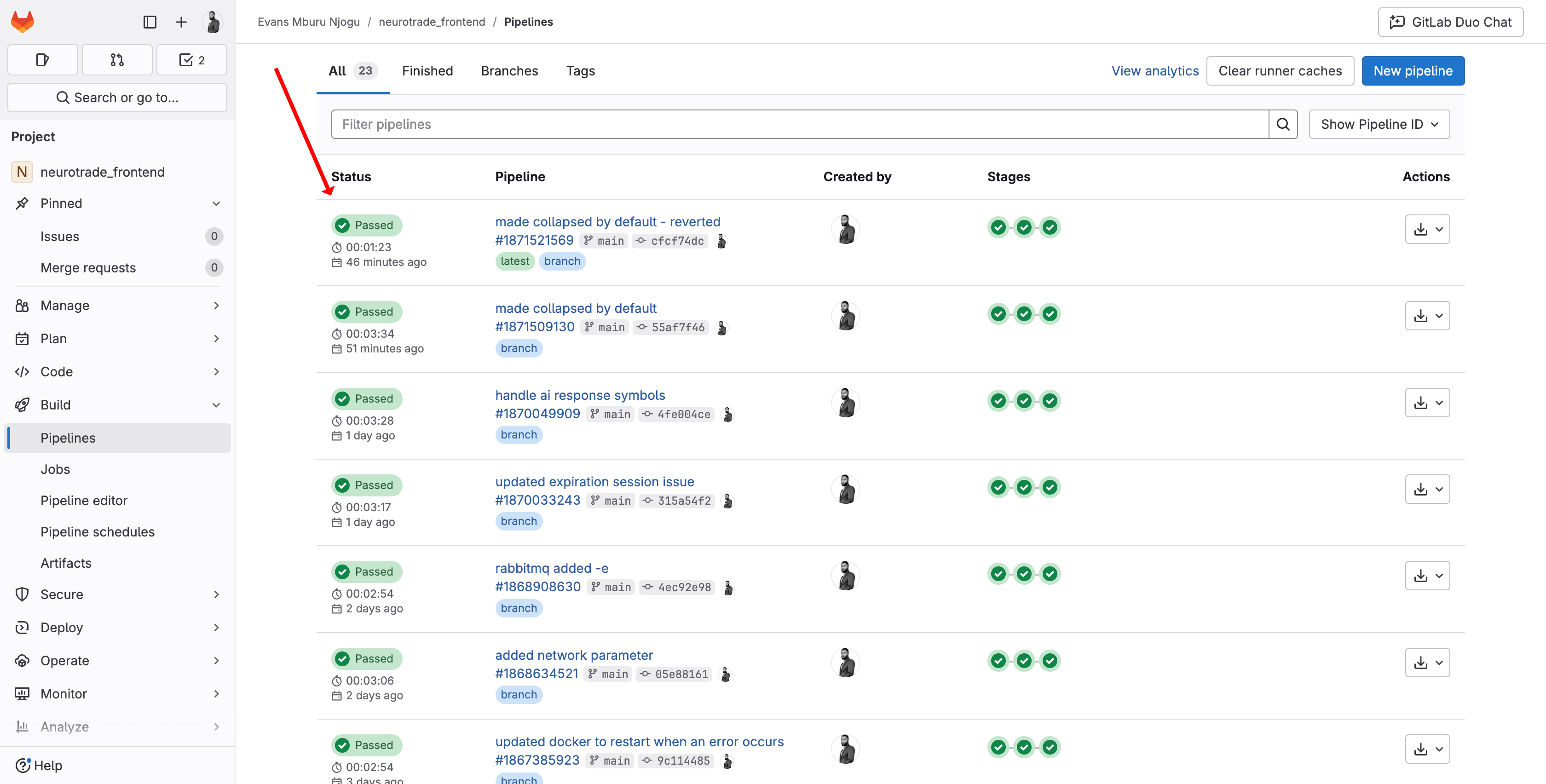The height and width of the screenshot is (784, 1546).
Task: Switch to the Finished tab
Action: (x=427, y=71)
